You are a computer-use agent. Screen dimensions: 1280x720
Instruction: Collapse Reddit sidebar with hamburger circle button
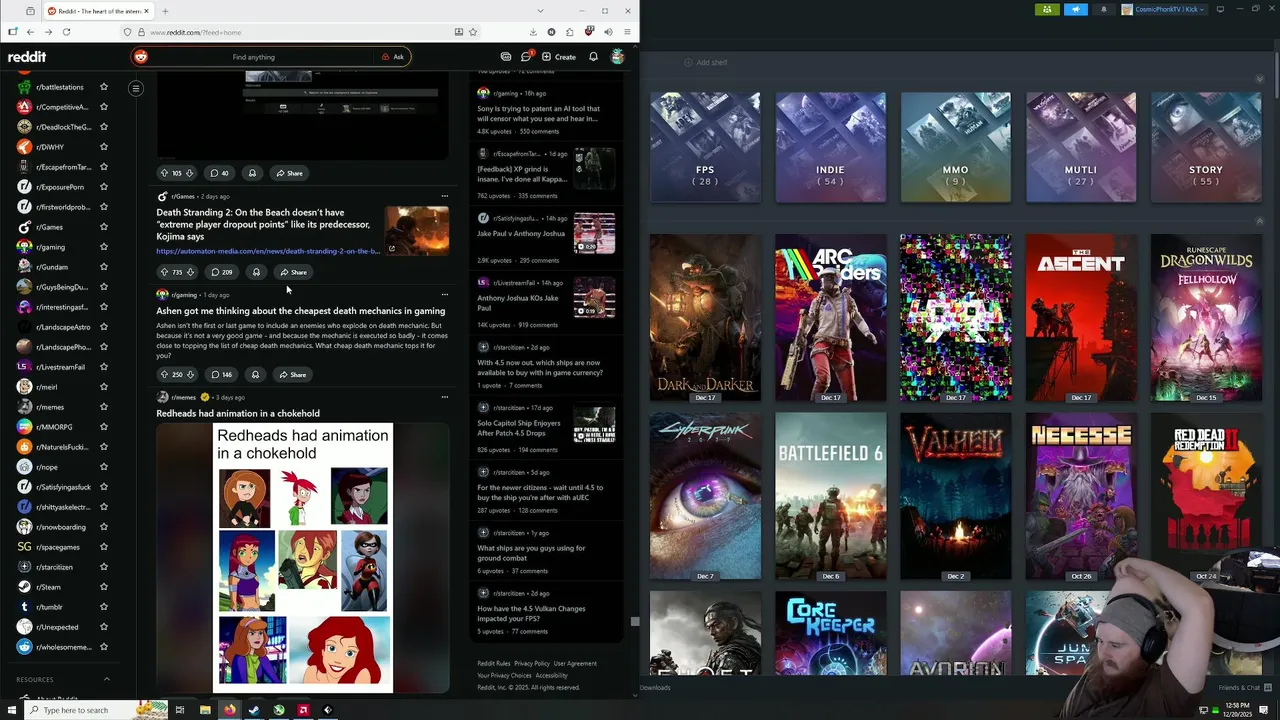click(136, 88)
